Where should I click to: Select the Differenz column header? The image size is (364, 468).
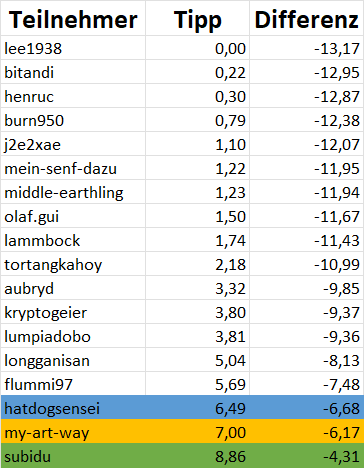[306, 18]
